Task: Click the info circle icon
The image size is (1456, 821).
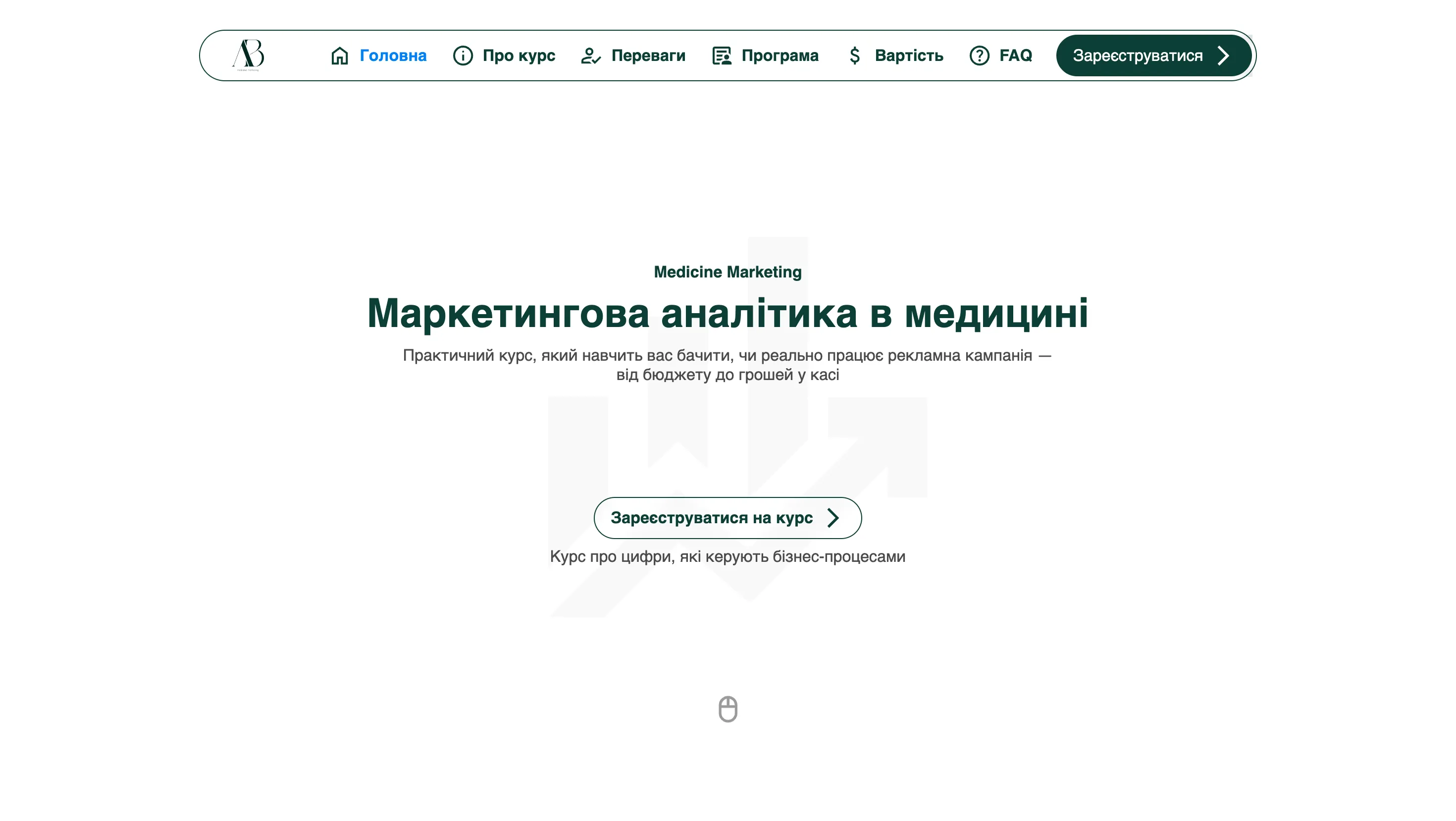Action: pos(463,55)
